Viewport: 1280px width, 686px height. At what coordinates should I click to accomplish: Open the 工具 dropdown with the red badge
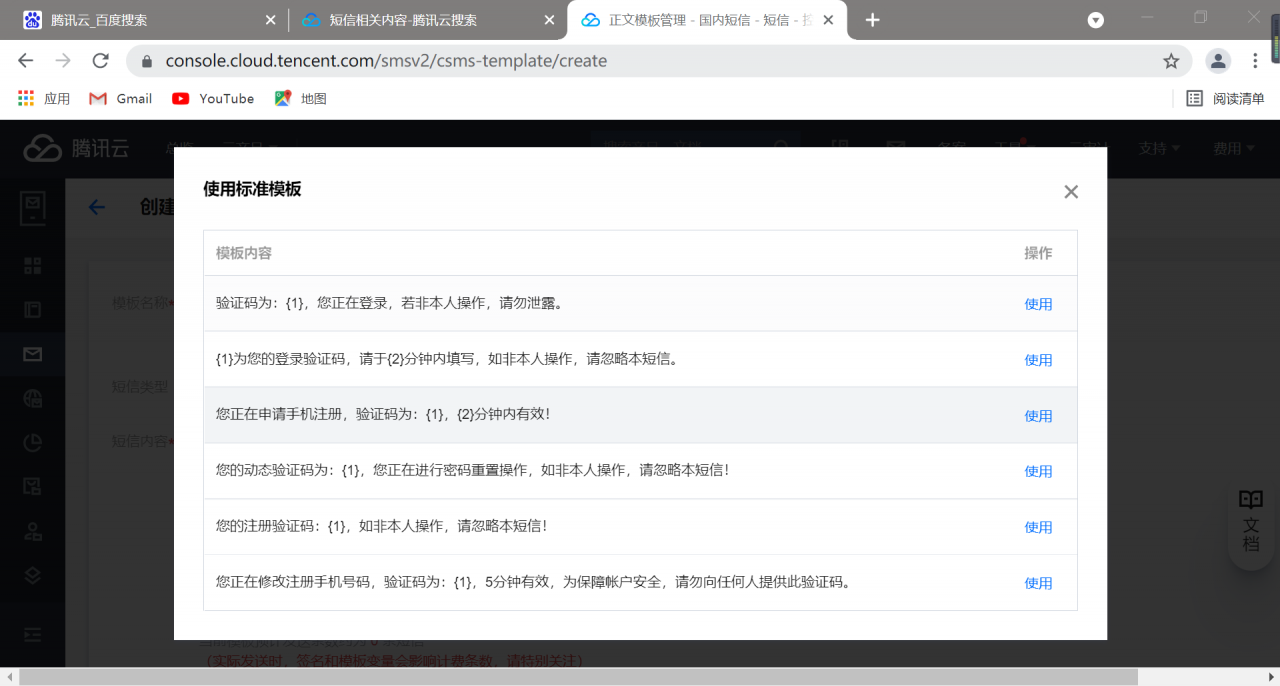(1011, 147)
